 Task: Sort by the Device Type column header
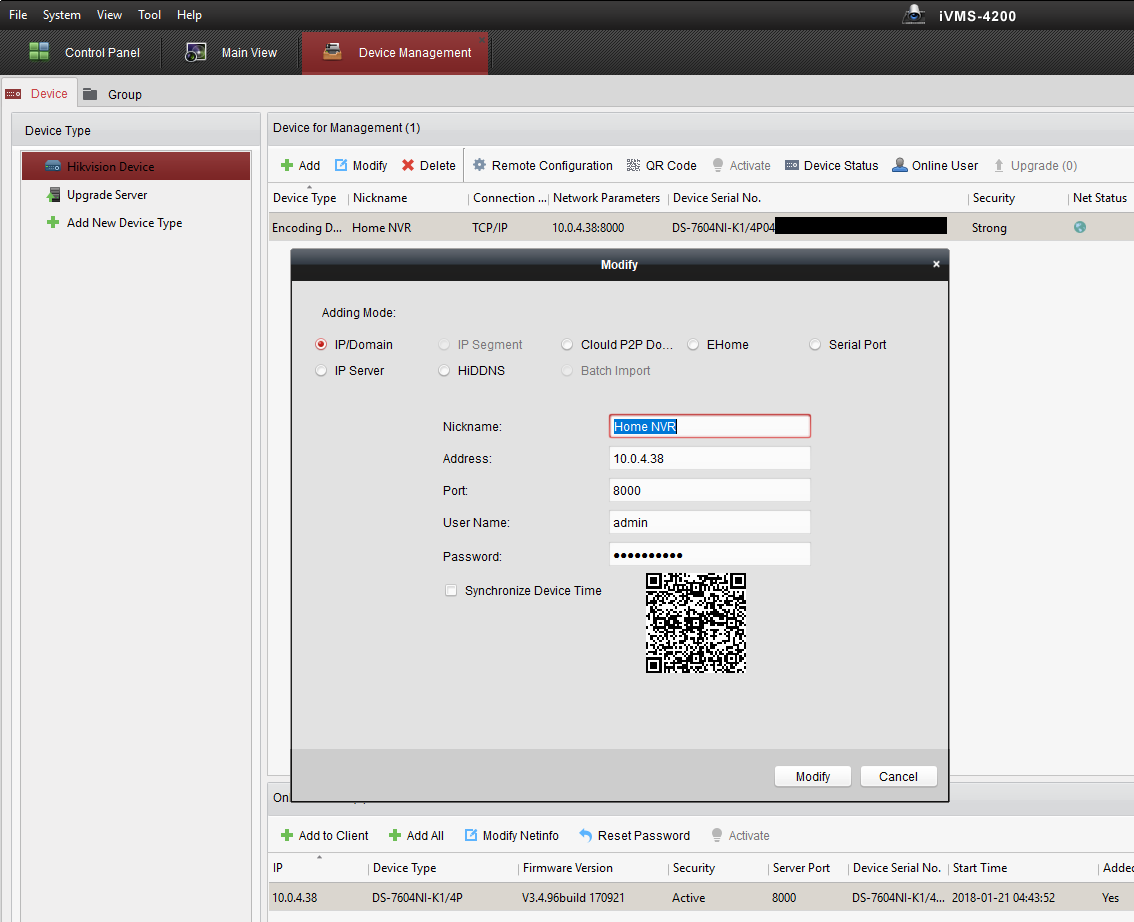[x=305, y=198]
